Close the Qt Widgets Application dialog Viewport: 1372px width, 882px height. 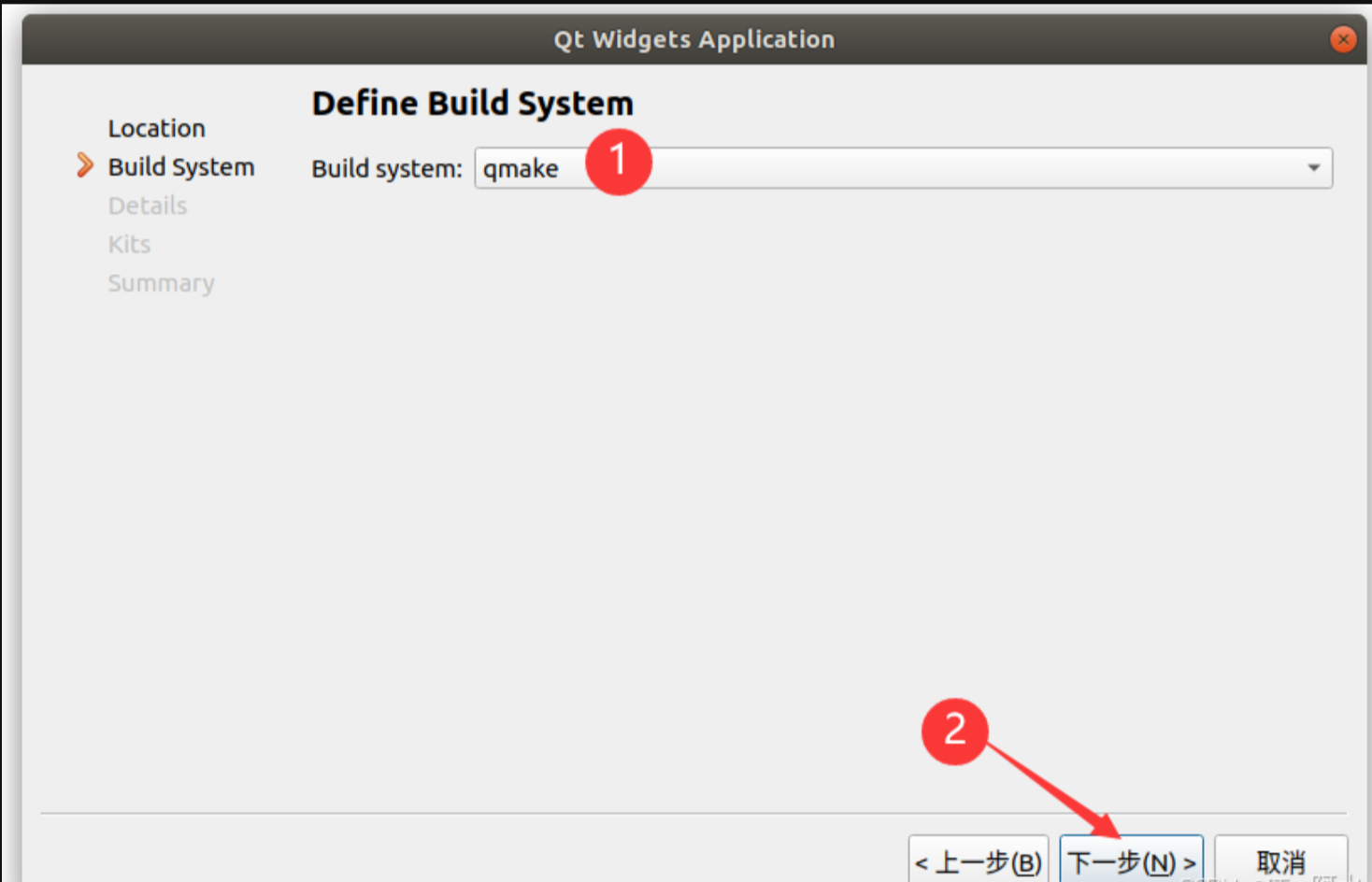pyautogui.click(x=1343, y=39)
